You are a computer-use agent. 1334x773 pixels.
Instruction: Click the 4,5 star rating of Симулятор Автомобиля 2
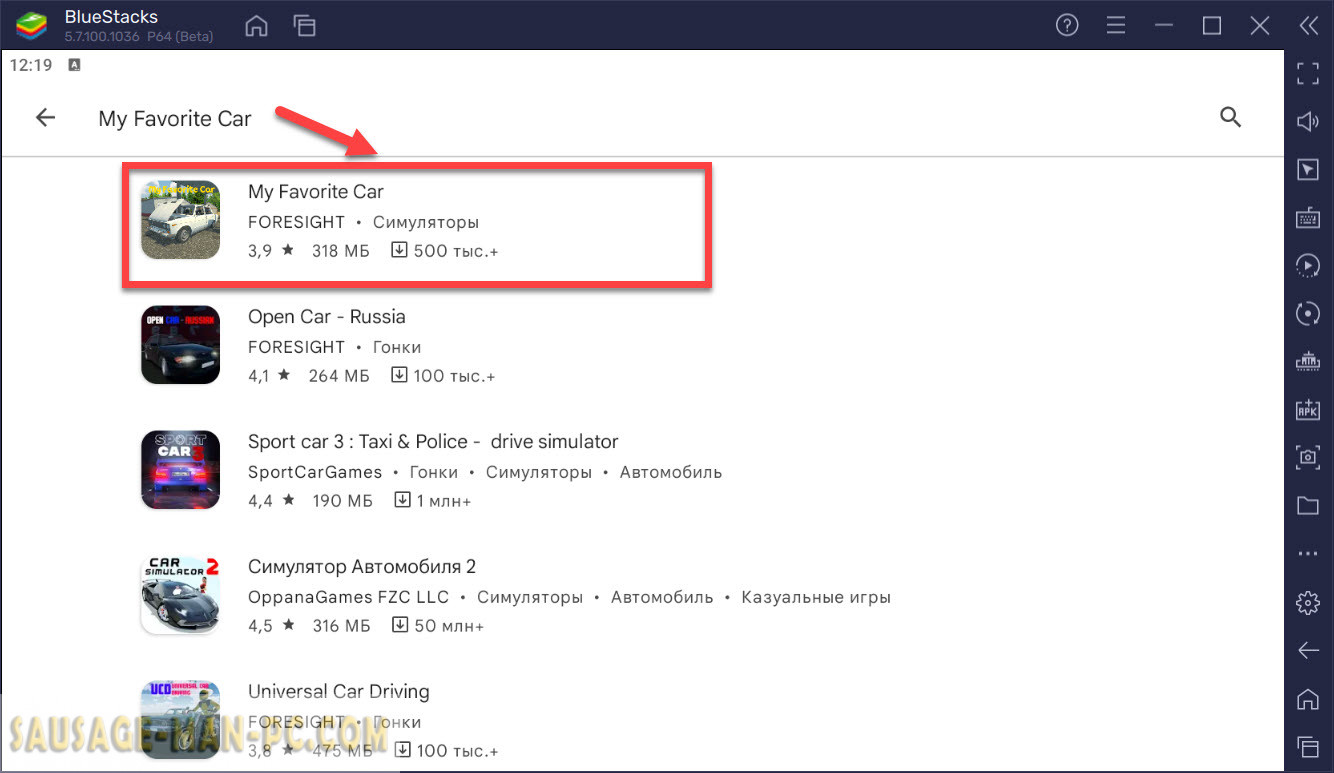tap(272, 626)
